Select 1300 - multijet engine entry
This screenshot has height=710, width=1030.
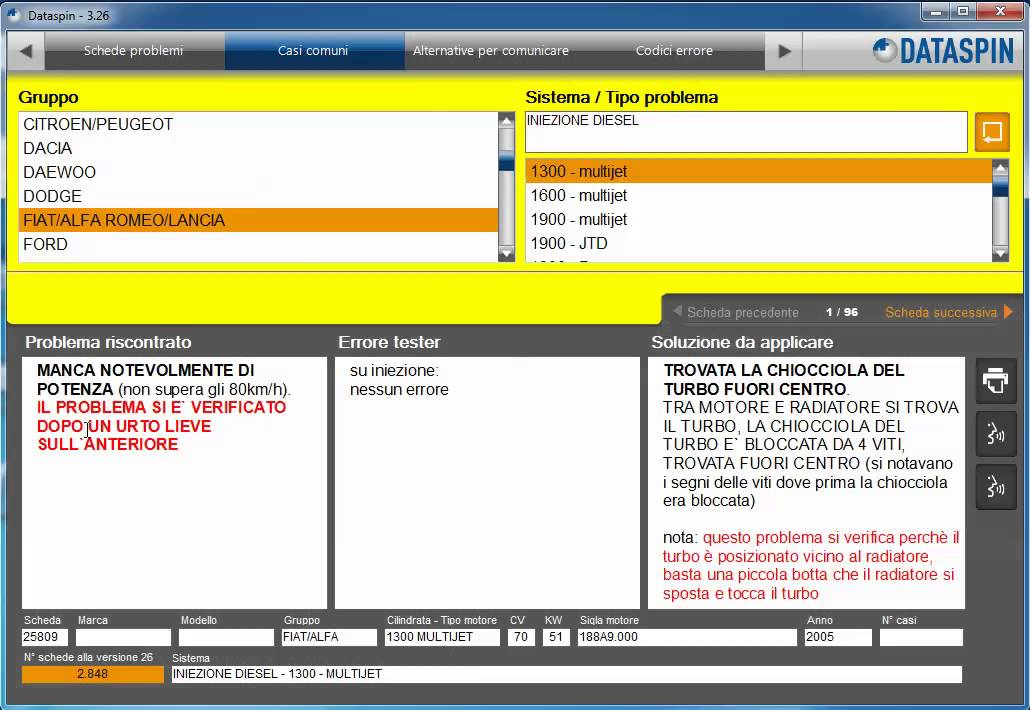(759, 171)
